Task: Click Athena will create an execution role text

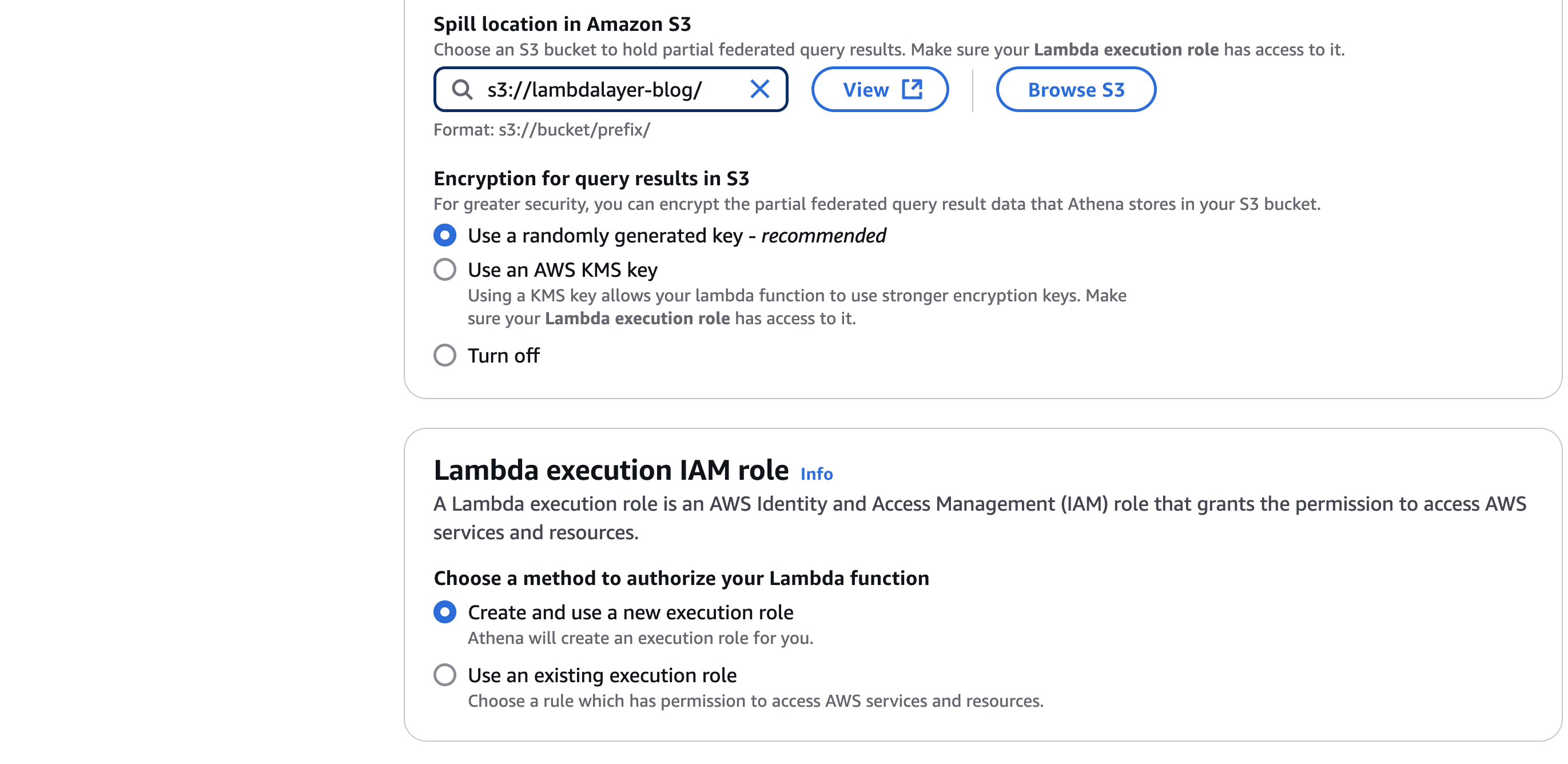Action: coord(640,638)
